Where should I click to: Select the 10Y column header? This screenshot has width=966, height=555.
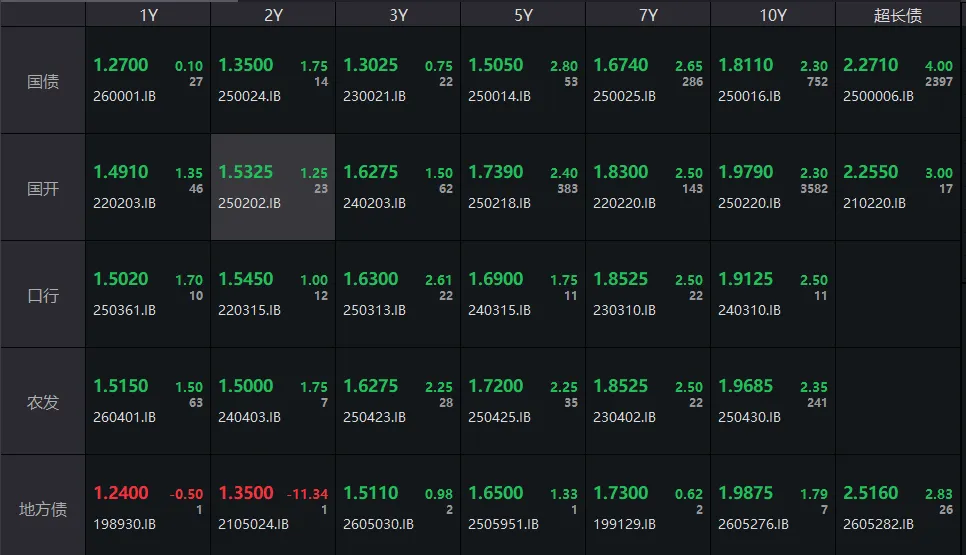point(773,15)
